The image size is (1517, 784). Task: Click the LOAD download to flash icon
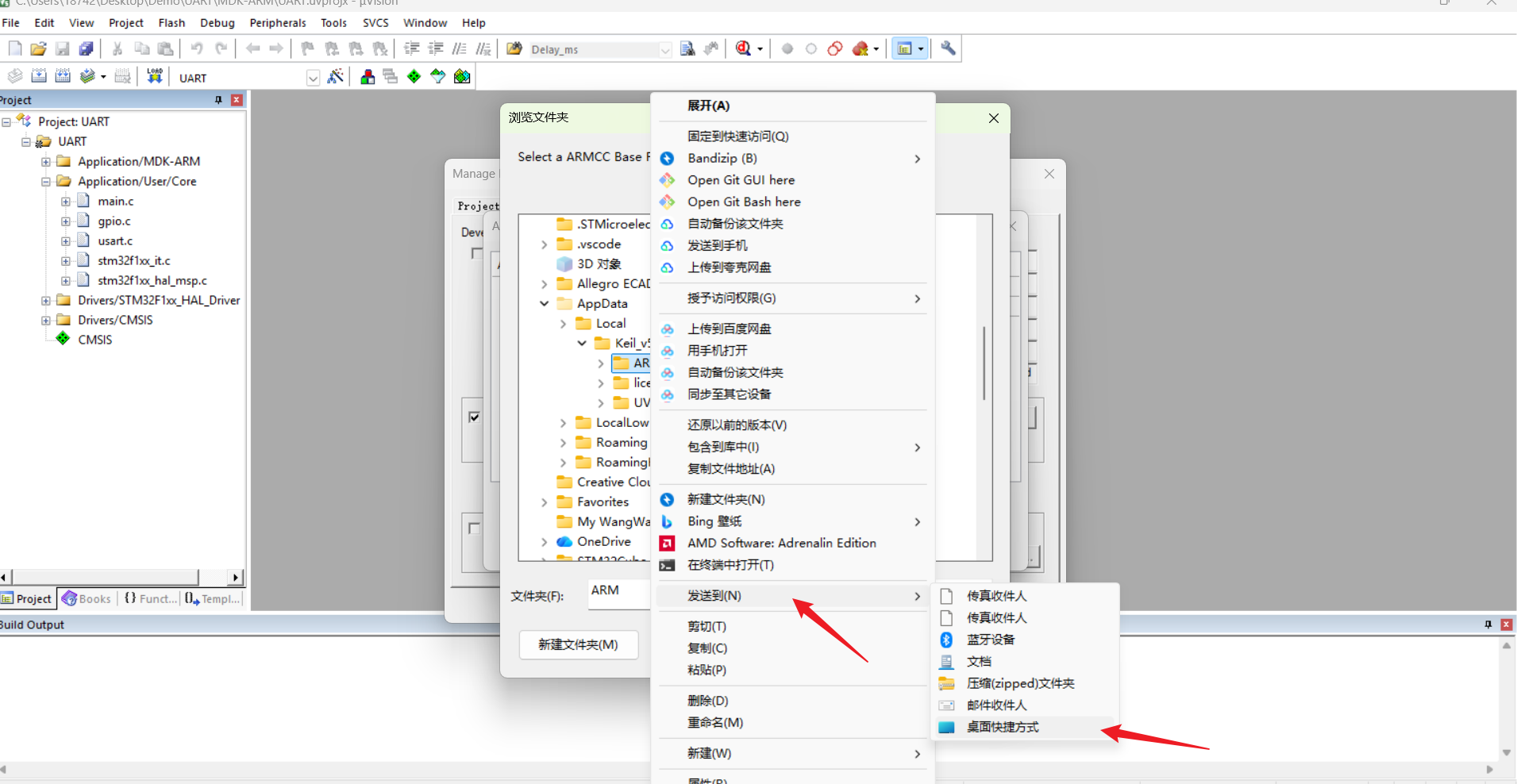click(155, 77)
